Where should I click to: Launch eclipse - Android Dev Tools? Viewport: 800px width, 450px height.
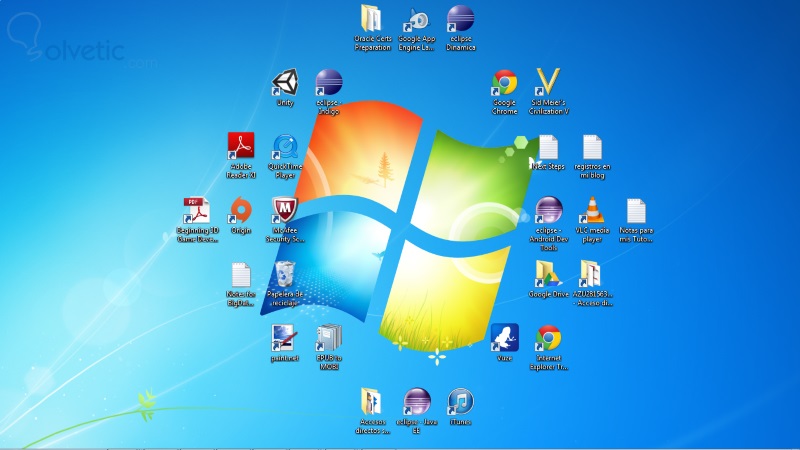548,224
